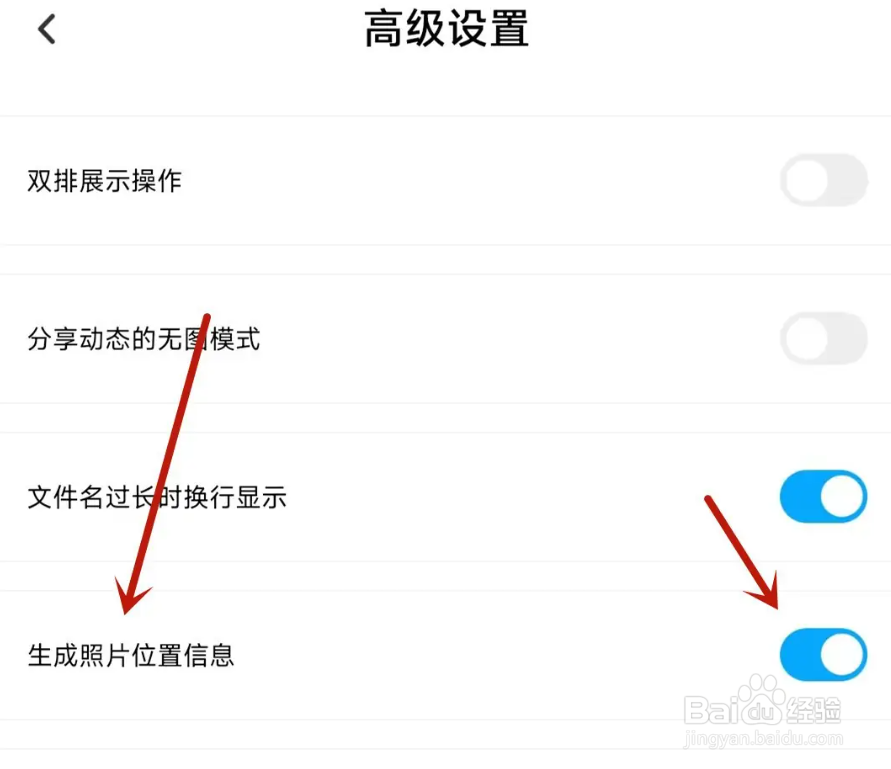
Task: Tap the 生成照片位置信息 label
Action: click(130, 655)
